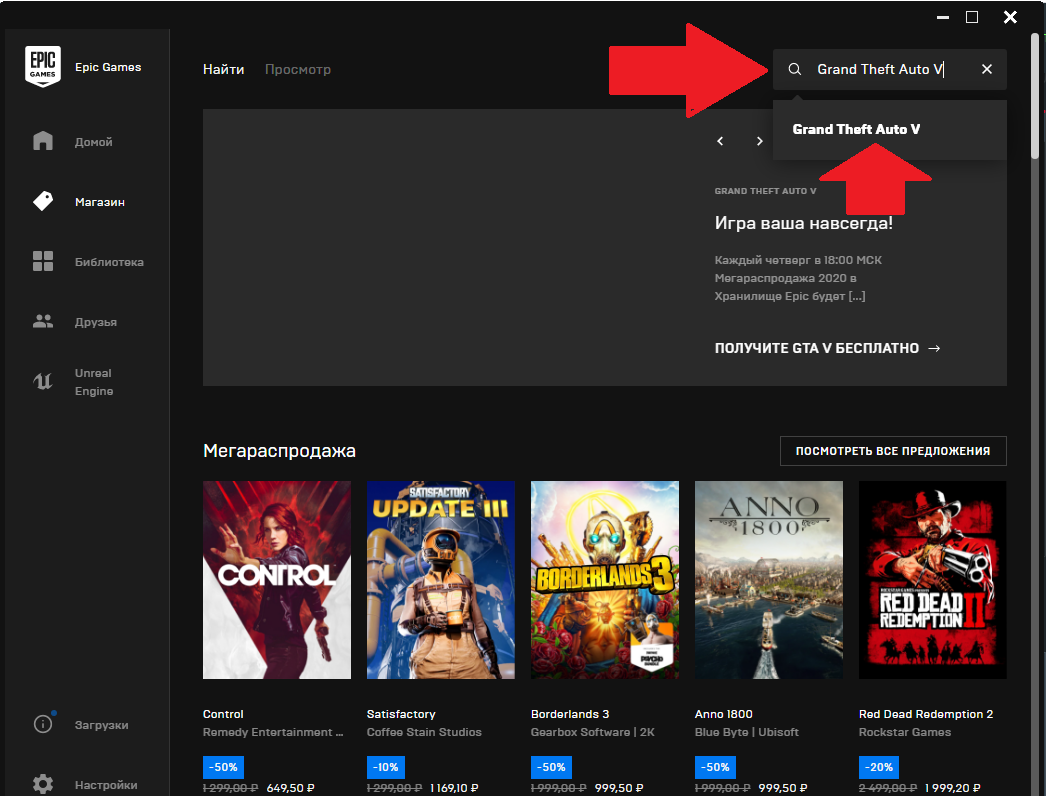Image resolution: width=1046 pixels, height=796 pixels.
Task: Click the Borderlands 3 game title
Action: coord(570,714)
